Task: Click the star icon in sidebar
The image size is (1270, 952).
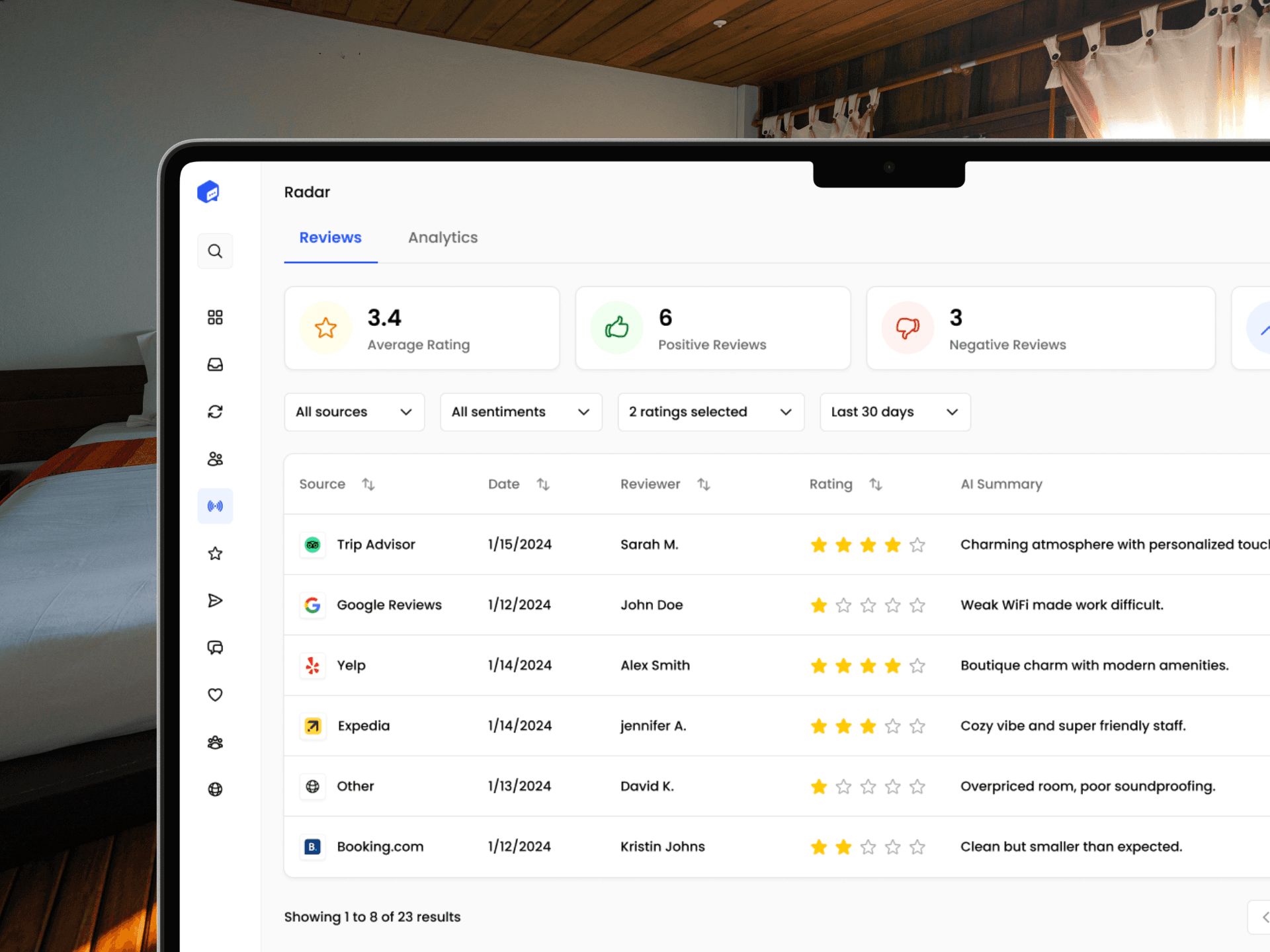Action: point(215,553)
